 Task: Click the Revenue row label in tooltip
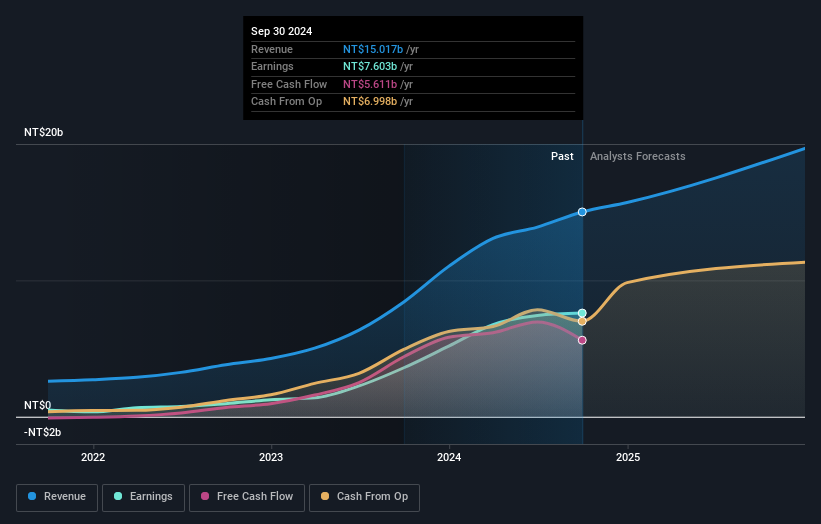pos(272,49)
